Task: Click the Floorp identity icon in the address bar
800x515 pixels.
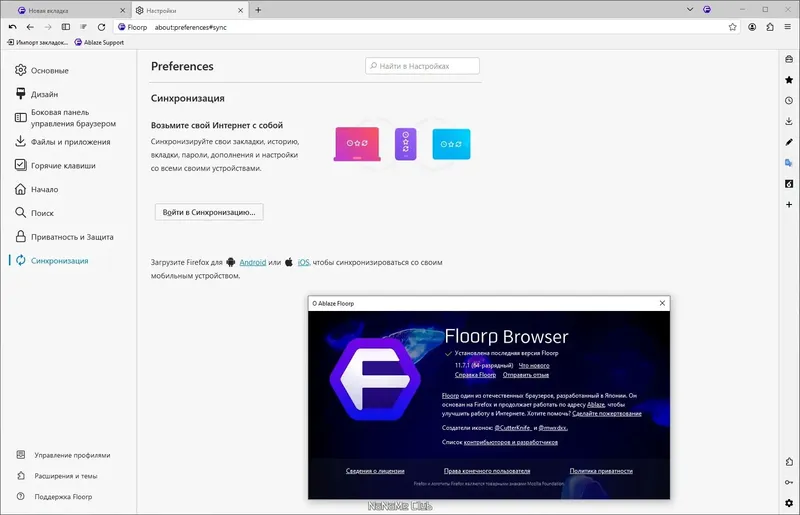Action: pyautogui.click(x=121, y=27)
